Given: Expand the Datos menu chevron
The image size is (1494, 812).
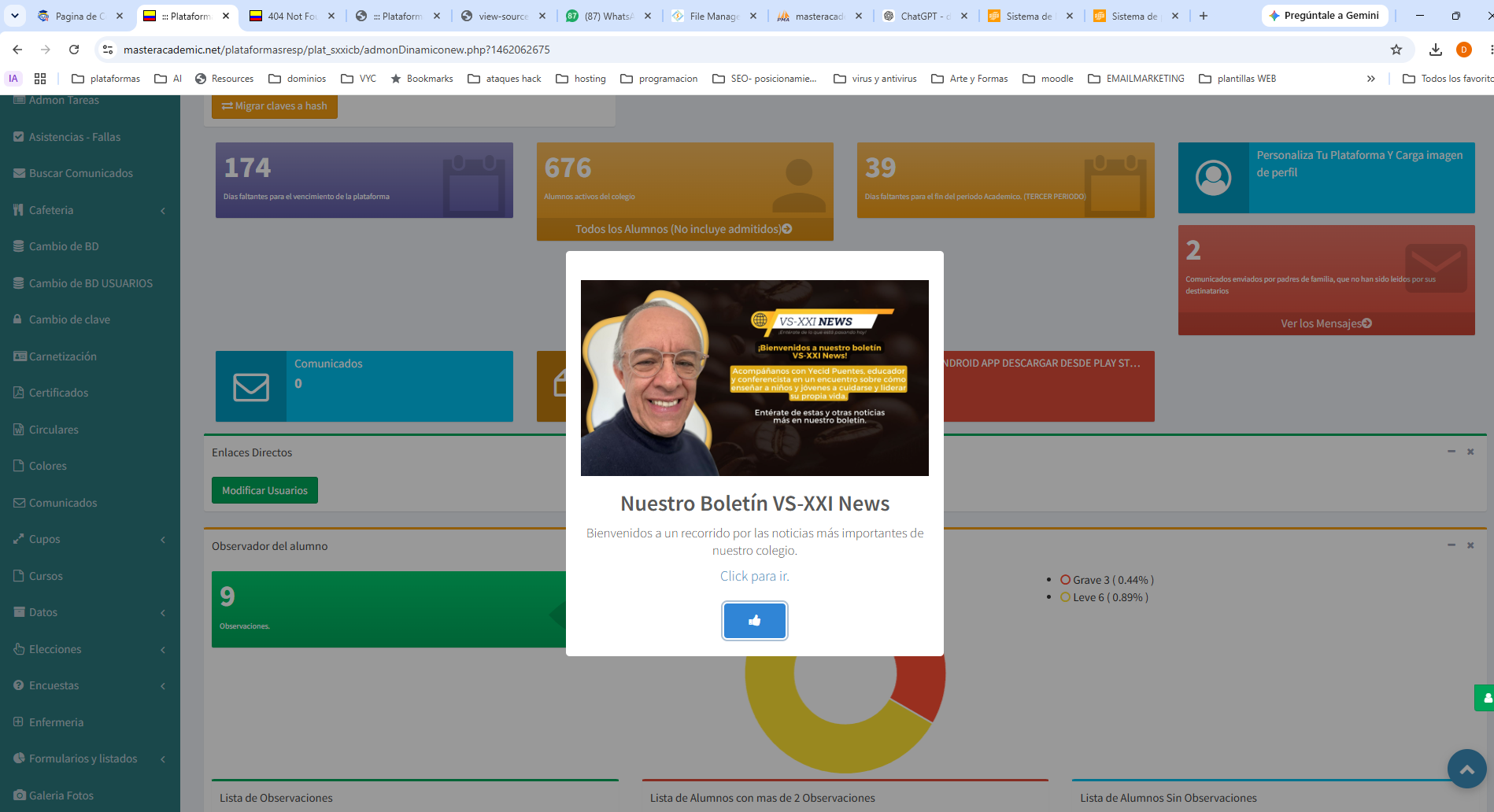Looking at the screenshot, I should [163, 612].
